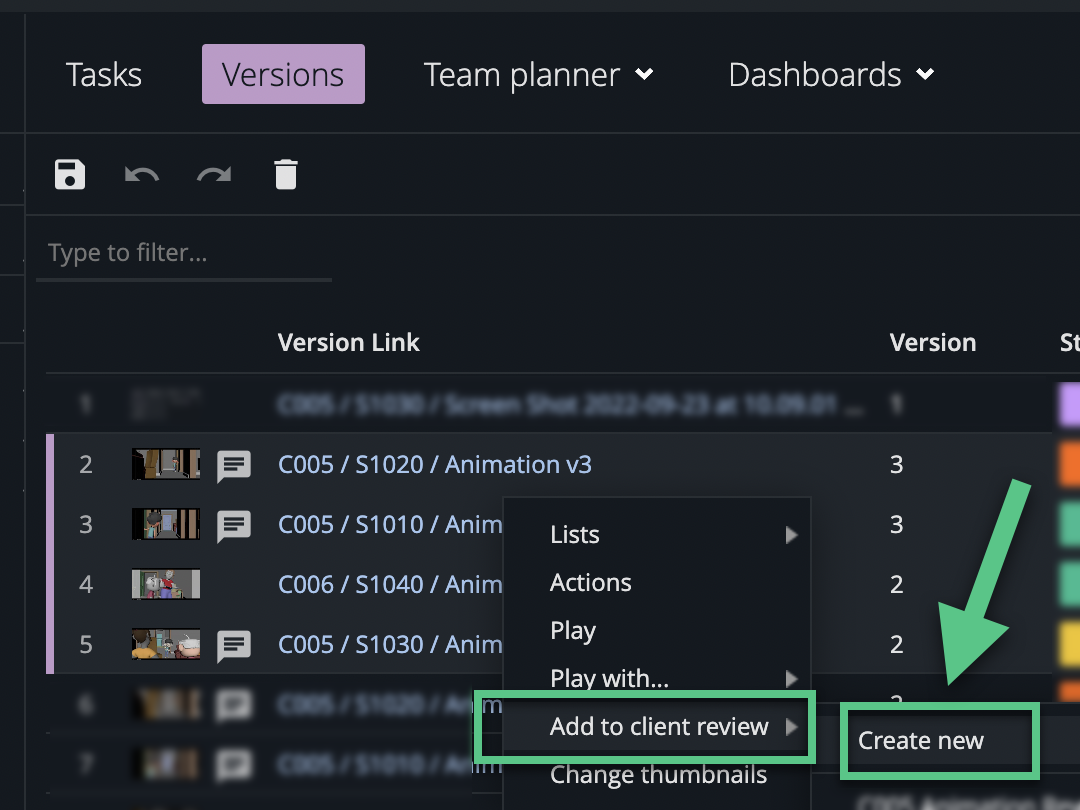Click the Version Link column header
The height and width of the screenshot is (810, 1080).
click(x=349, y=343)
